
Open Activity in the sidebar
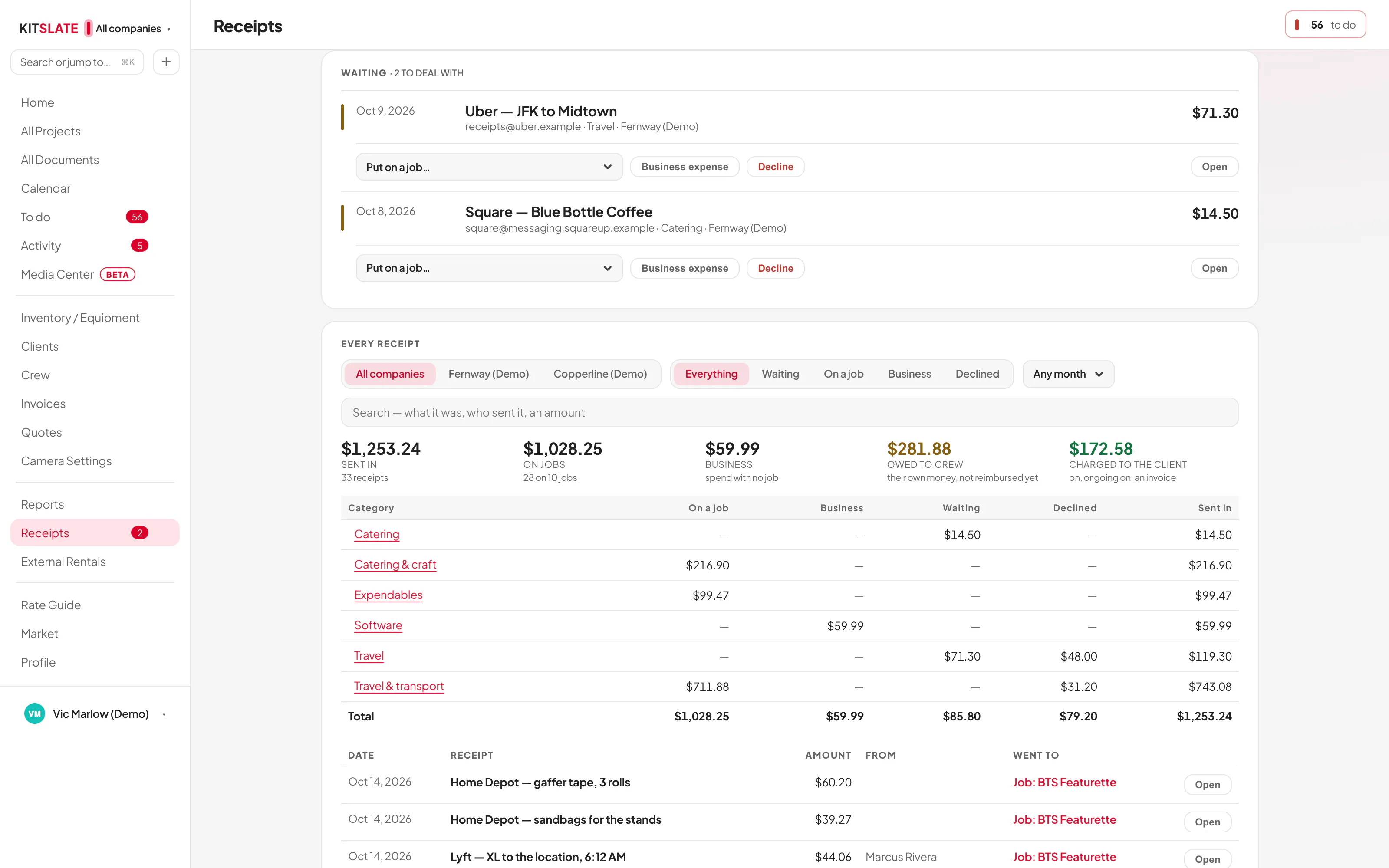[95, 246]
